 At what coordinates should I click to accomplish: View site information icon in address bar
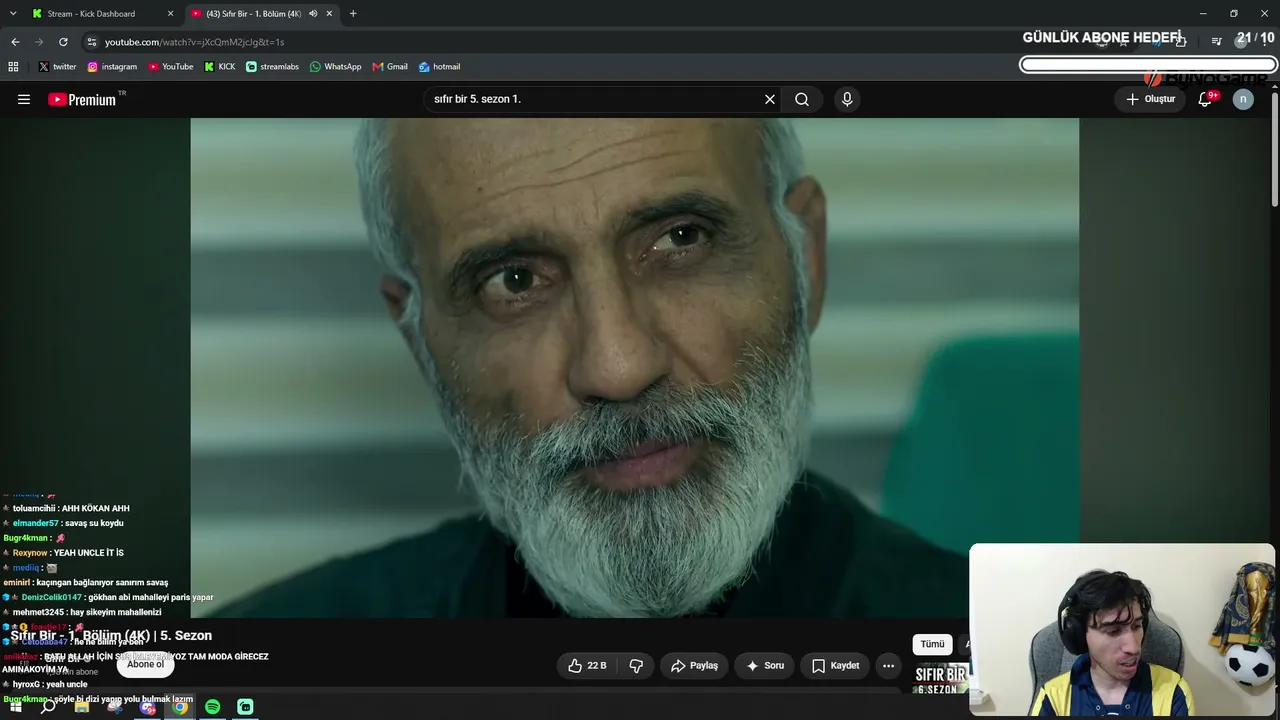click(x=92, y=42)
